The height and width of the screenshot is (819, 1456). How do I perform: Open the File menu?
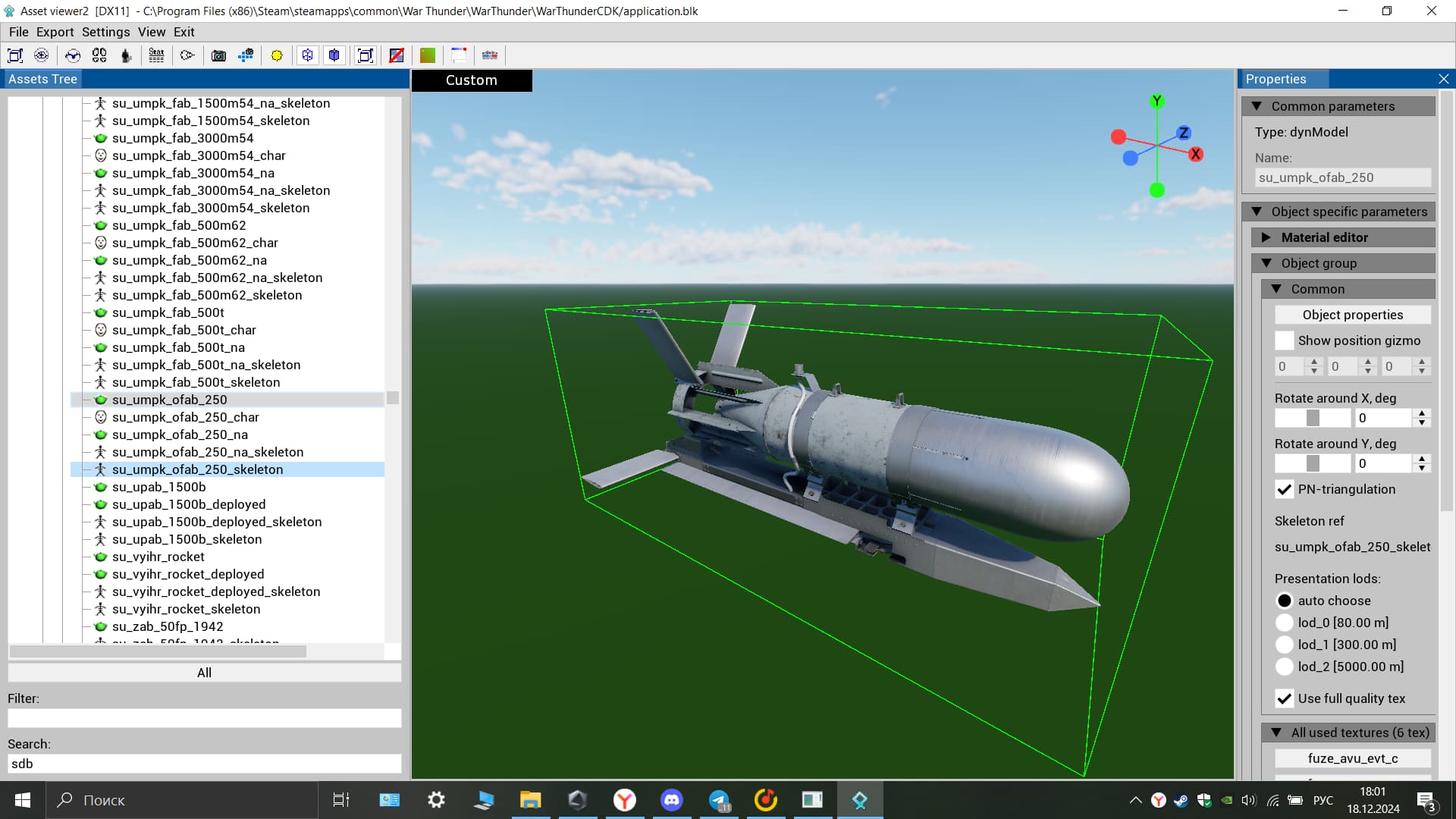pyautogui.click(x=18, y=32)
